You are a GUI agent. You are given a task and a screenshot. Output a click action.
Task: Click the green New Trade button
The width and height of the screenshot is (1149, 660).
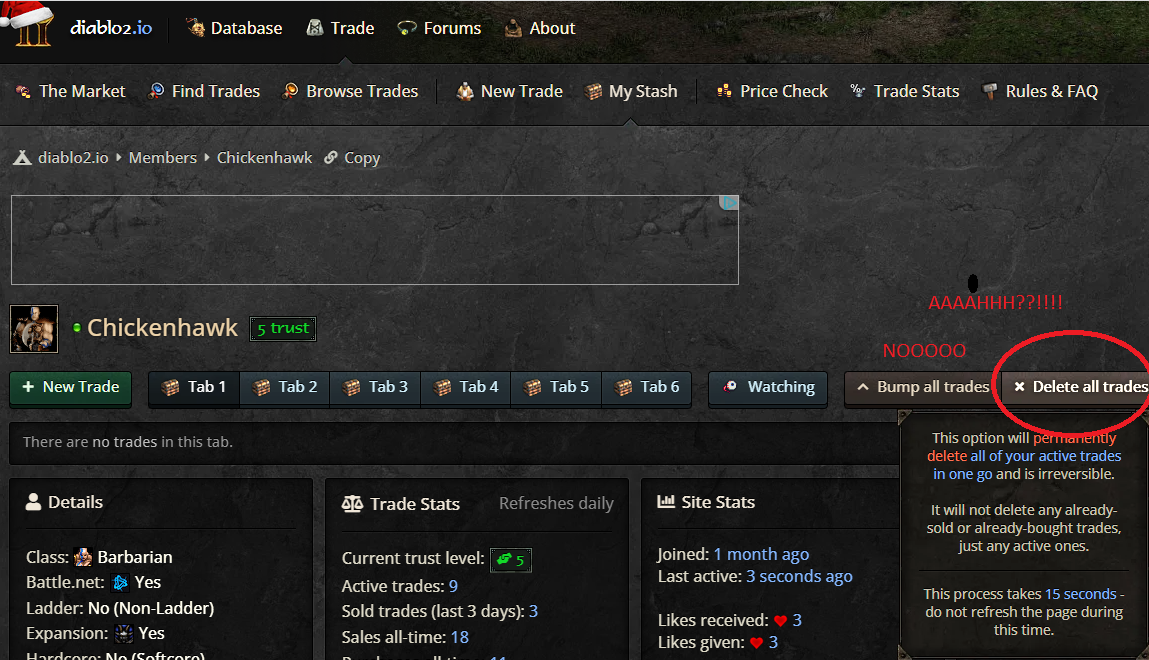tap(70, 387)
